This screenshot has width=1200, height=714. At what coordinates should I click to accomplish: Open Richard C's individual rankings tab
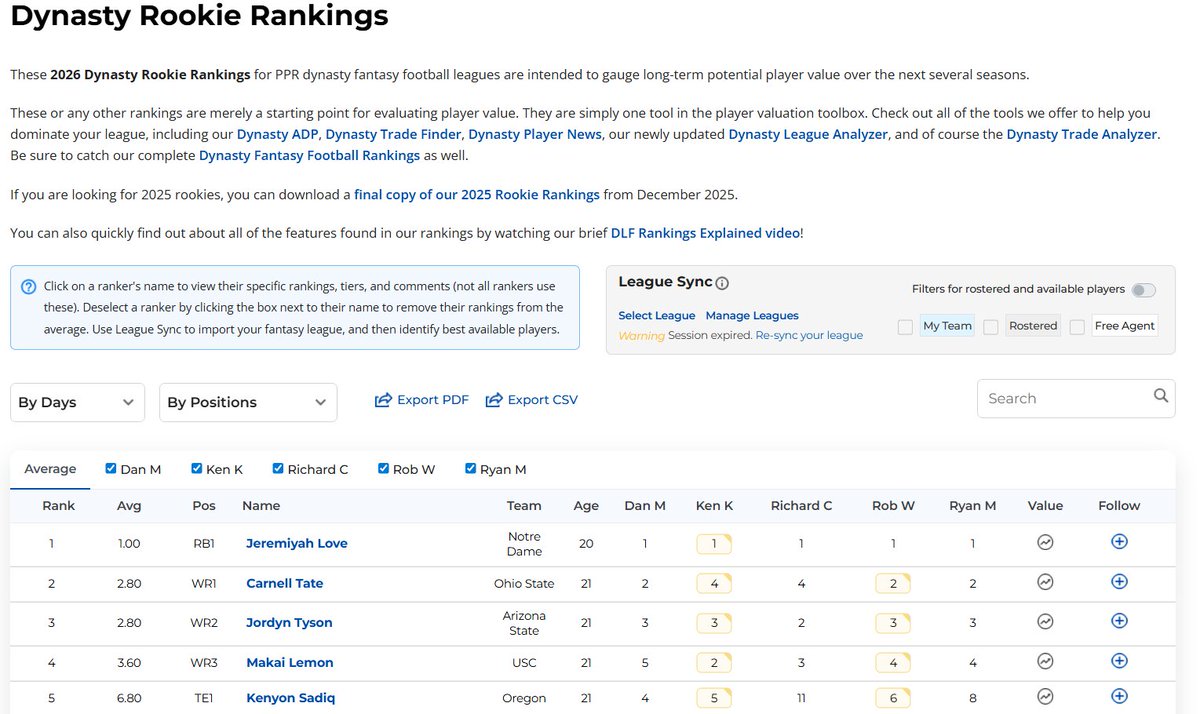click(x=318, y=469)
